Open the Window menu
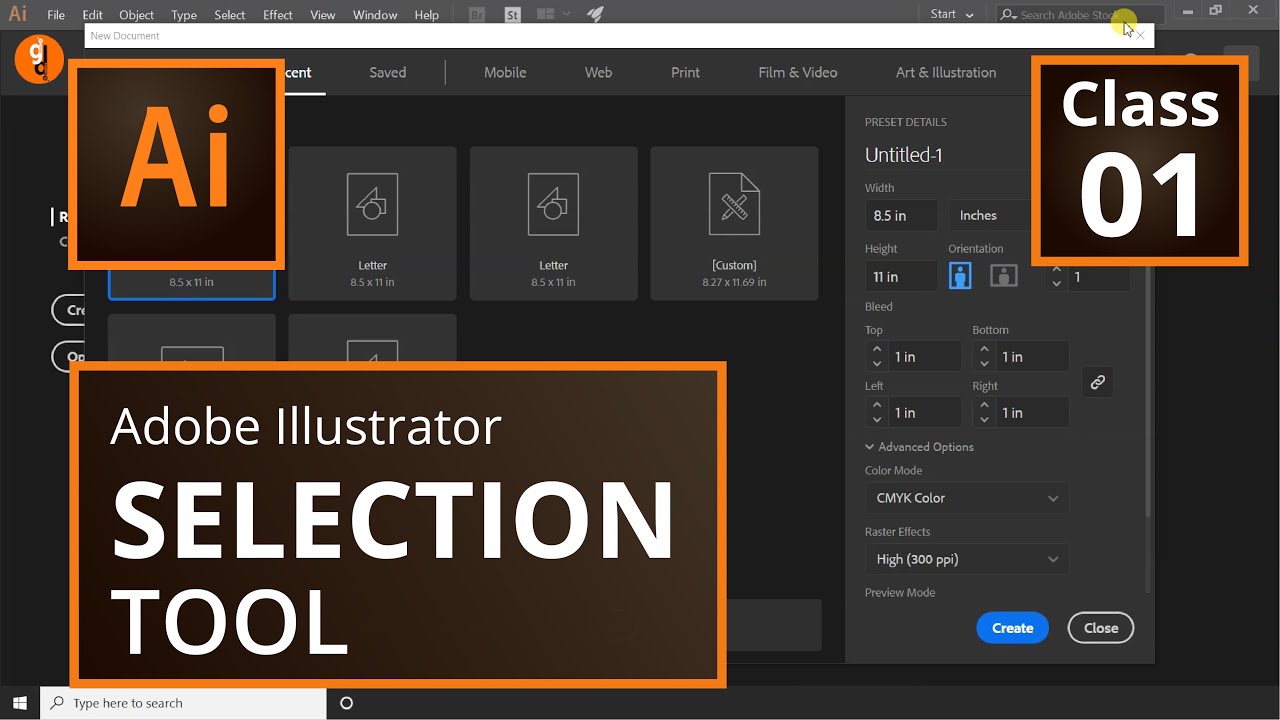Screen dimensions: 1280x720 point(375,15)
